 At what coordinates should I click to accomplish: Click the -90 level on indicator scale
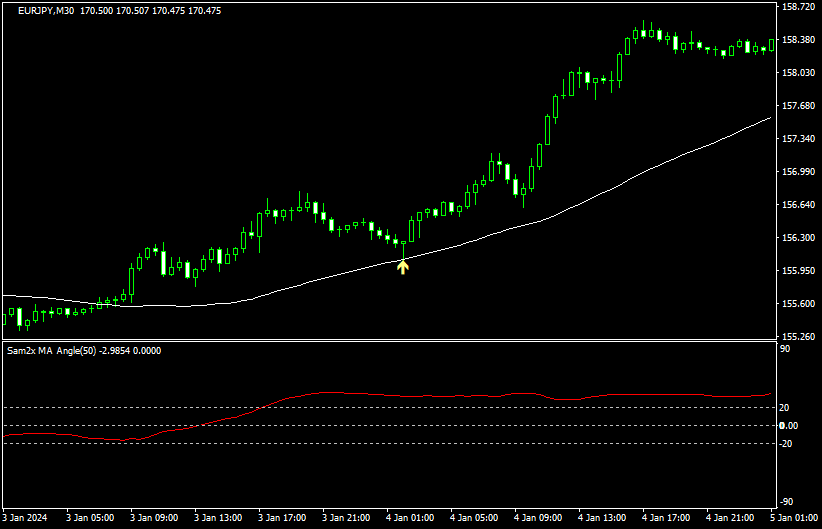pyautogui.click(x=787, y=502)
